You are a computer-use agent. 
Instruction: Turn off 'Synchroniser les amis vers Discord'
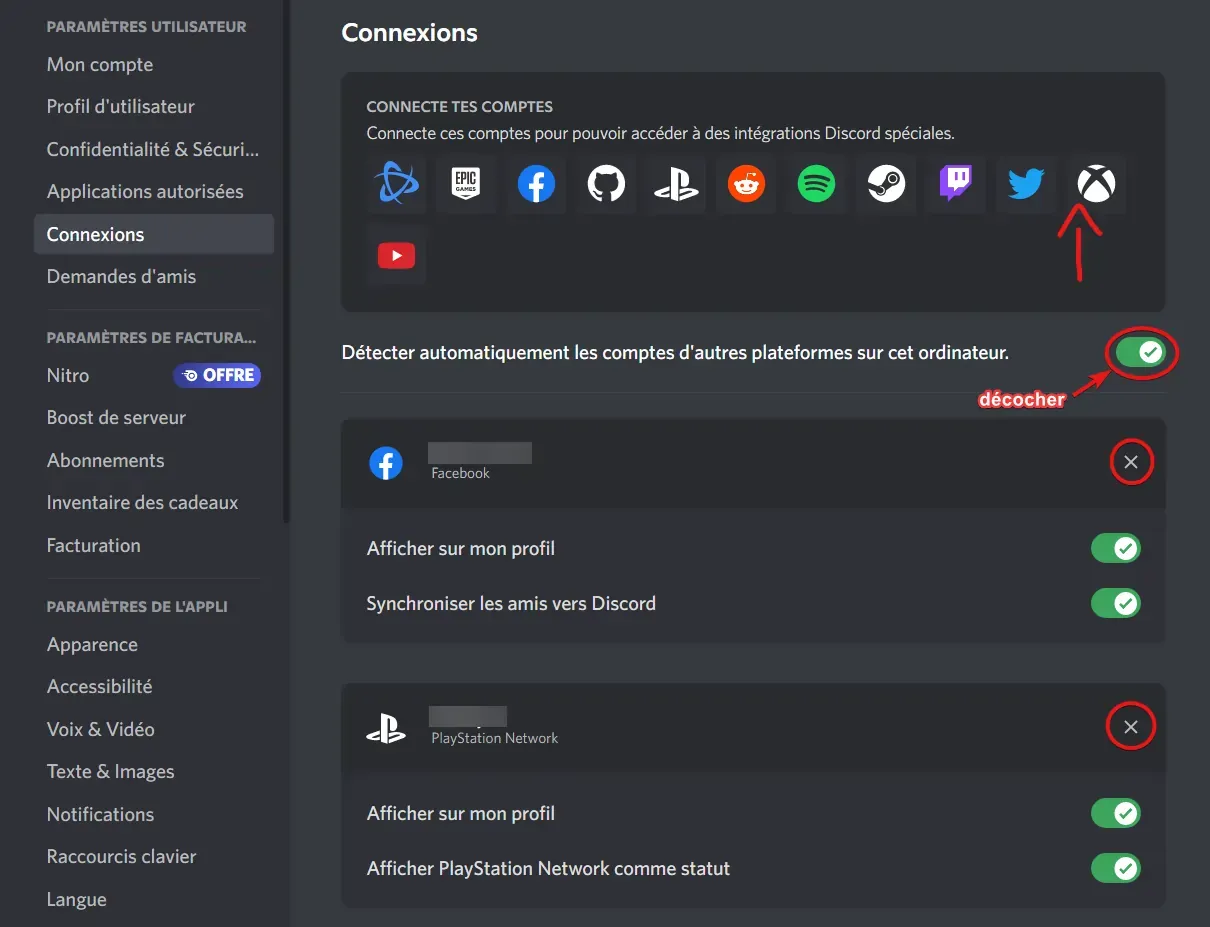[x=1115, y=603]
